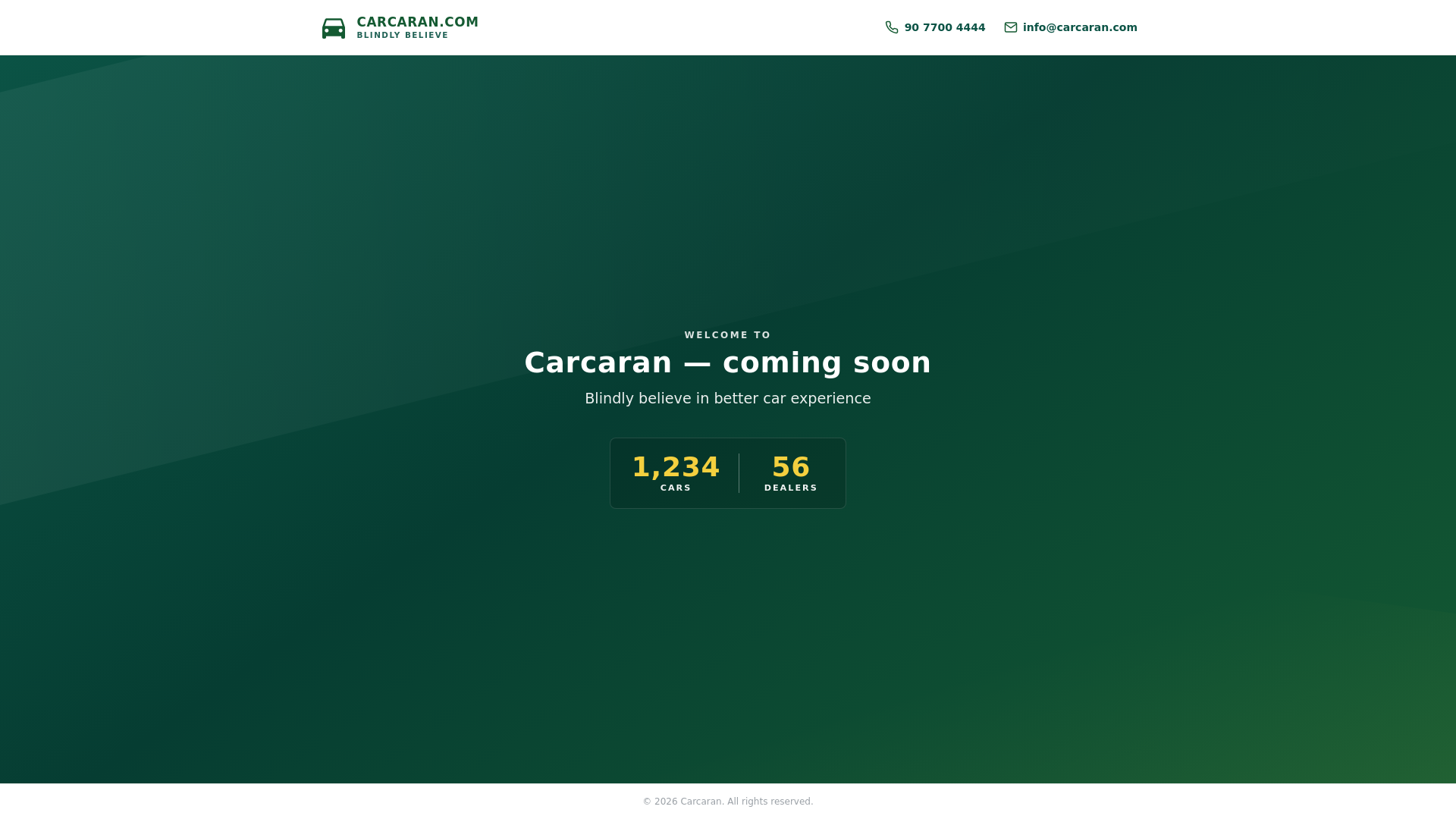Click the 56 dealers count
Viewport: 1456px width, 819px height.
pos(791,466)
